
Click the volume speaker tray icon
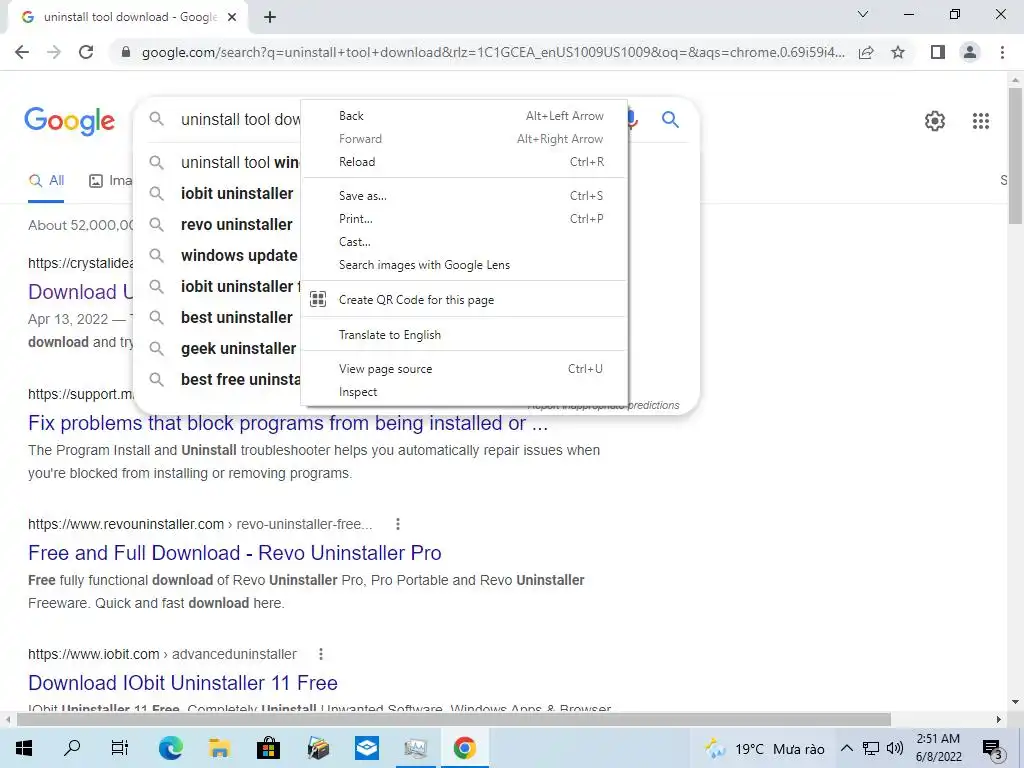pos(895,748)
